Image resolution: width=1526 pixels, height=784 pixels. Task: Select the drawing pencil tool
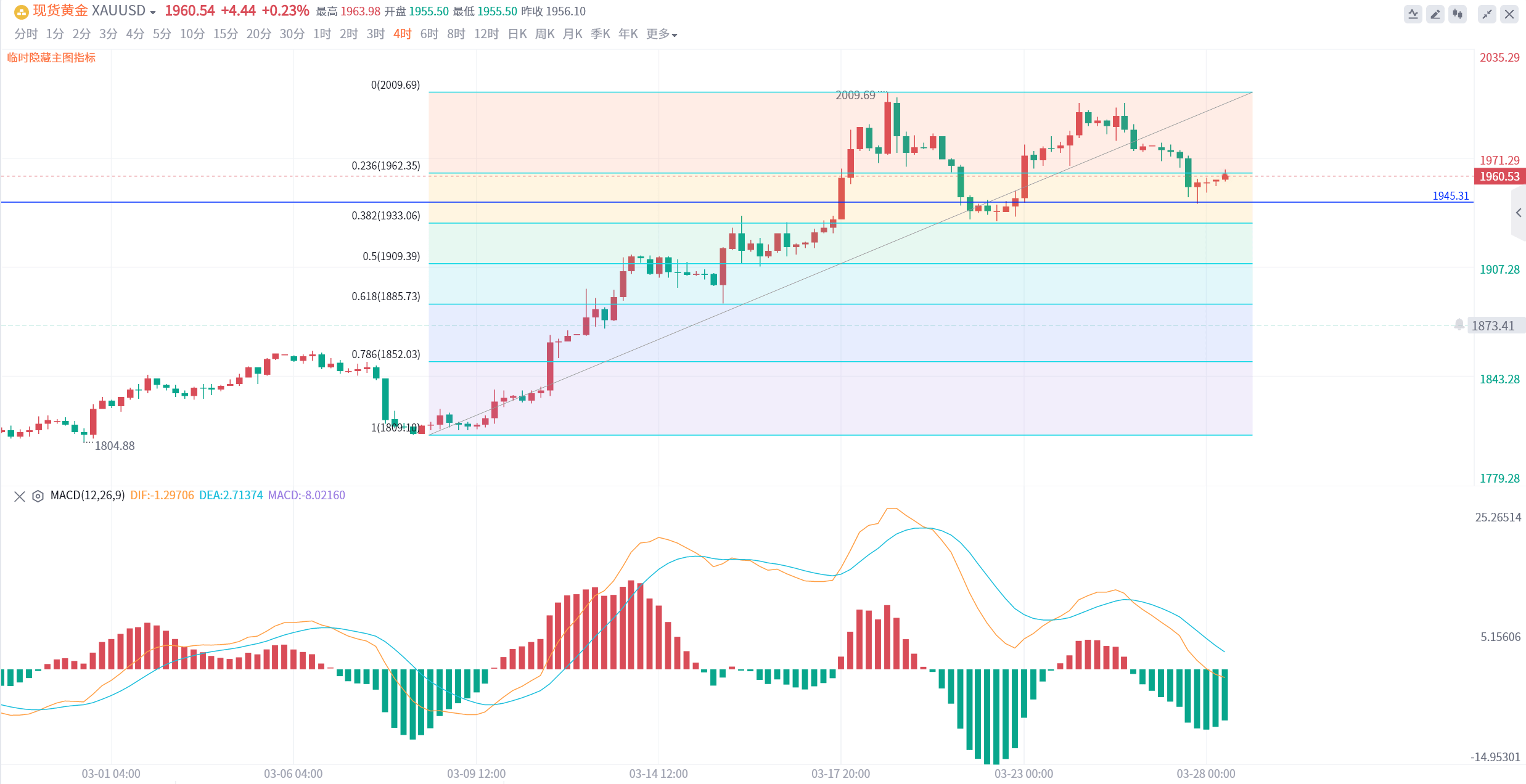(x=1435, y=14)
